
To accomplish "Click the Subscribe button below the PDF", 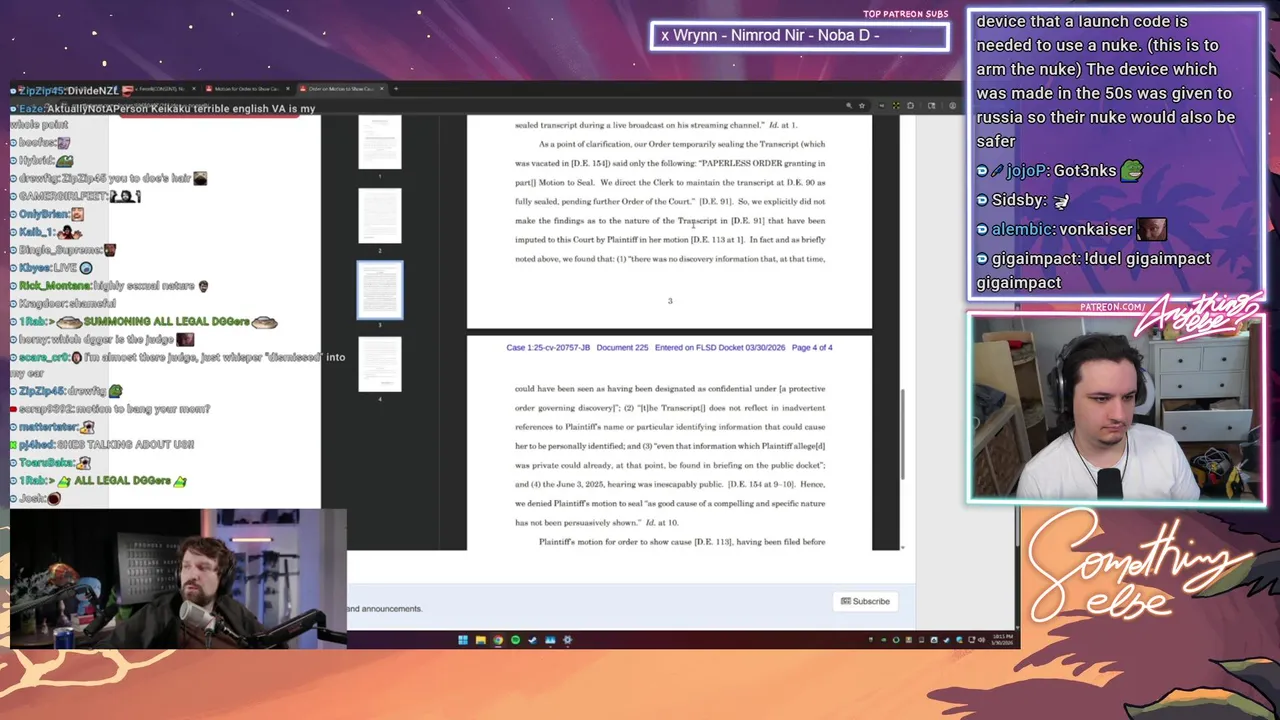I will [865, 601].
